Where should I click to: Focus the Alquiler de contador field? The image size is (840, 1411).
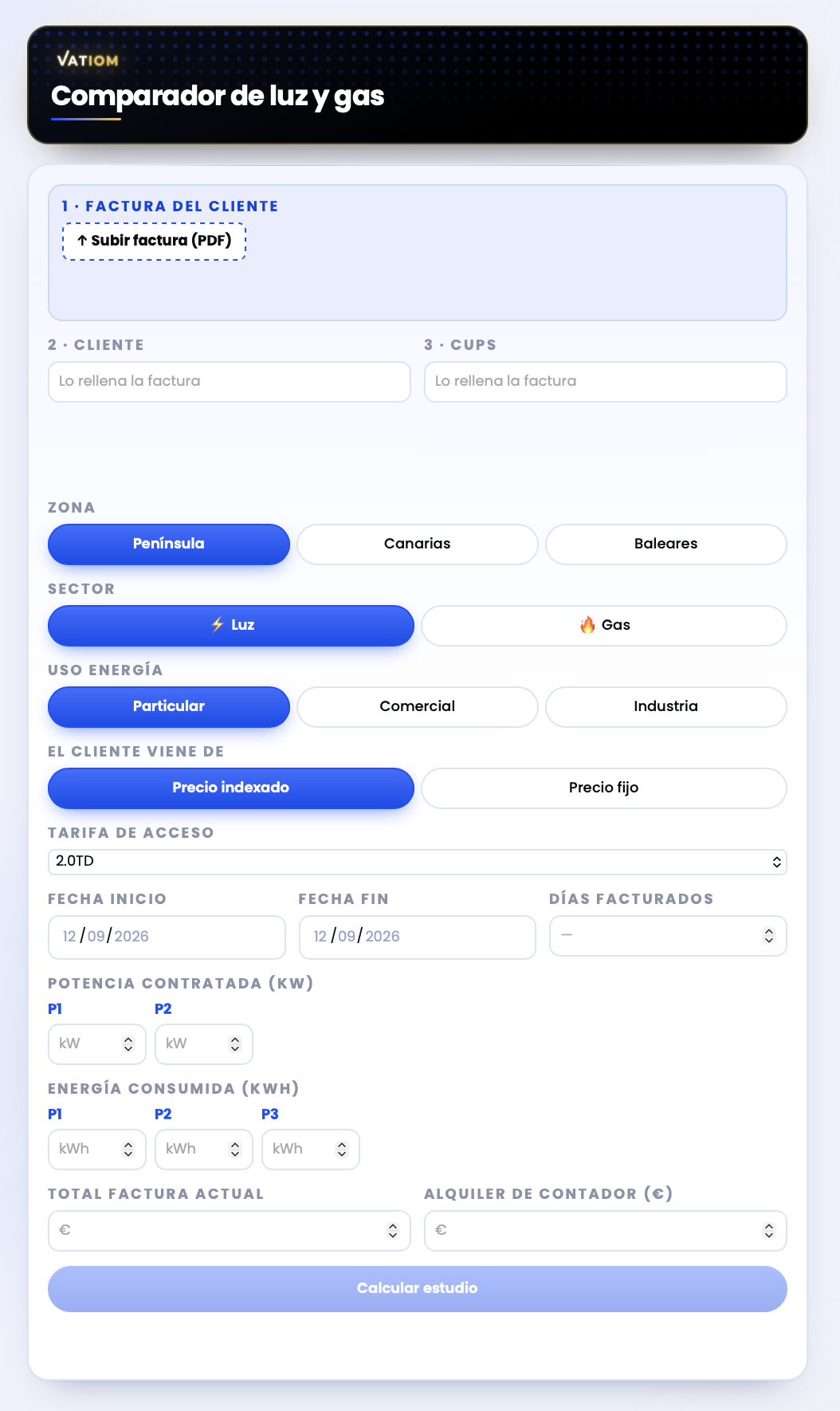606,1231
